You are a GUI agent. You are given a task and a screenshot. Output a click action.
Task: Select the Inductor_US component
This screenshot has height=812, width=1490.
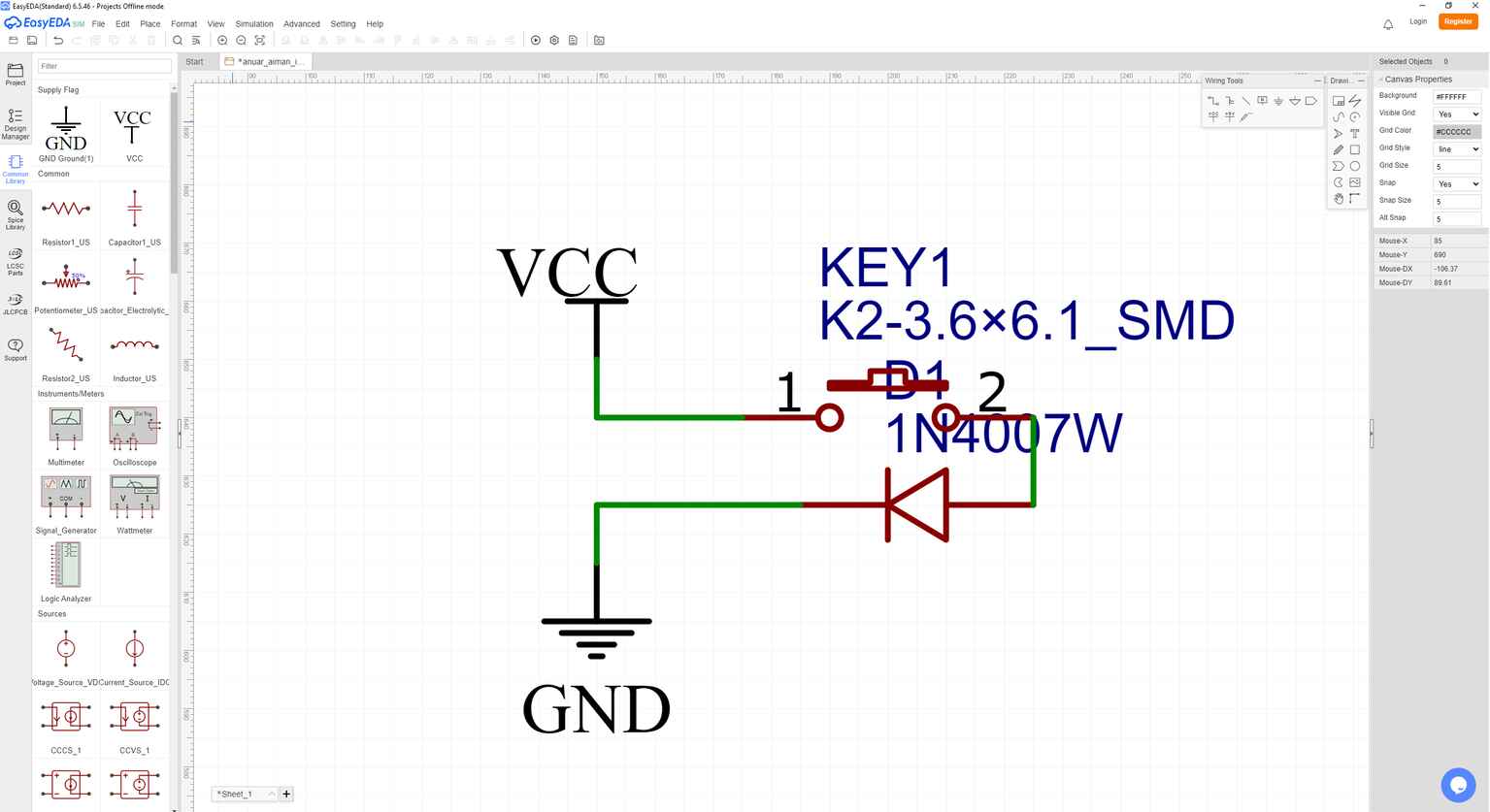134,354
